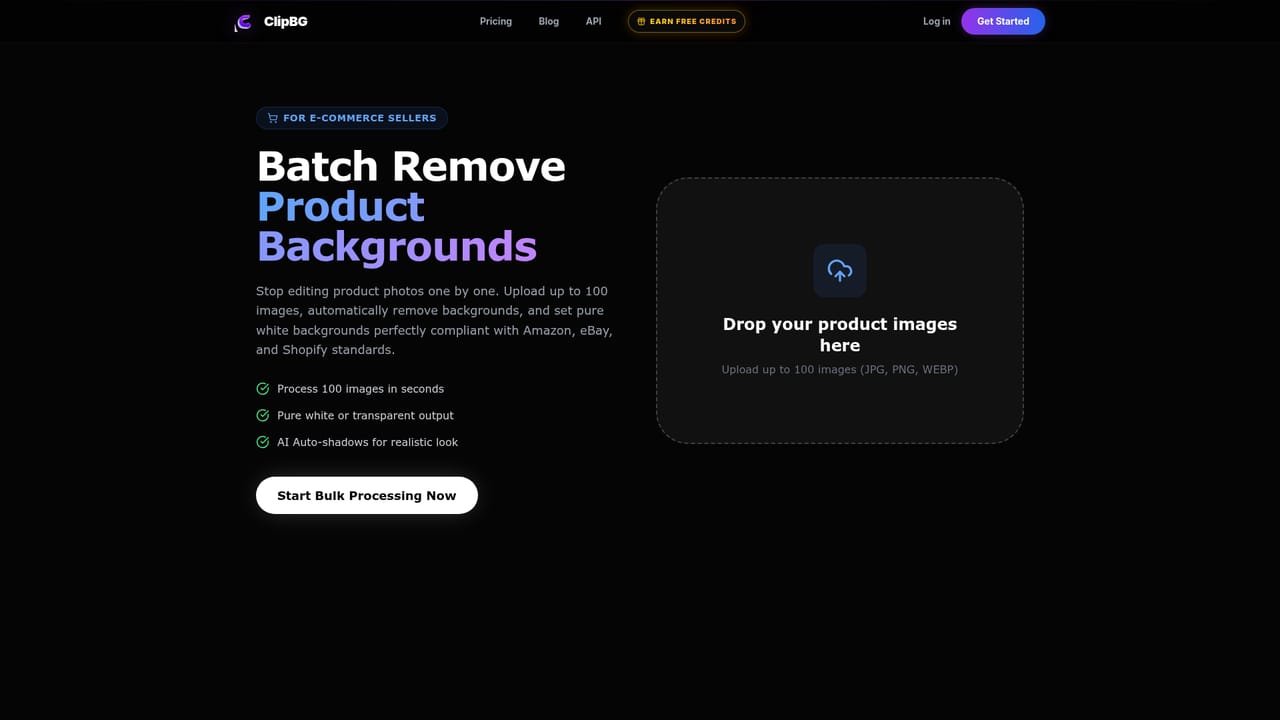Click the gradient Backgrounds heading word

point(397,247)
